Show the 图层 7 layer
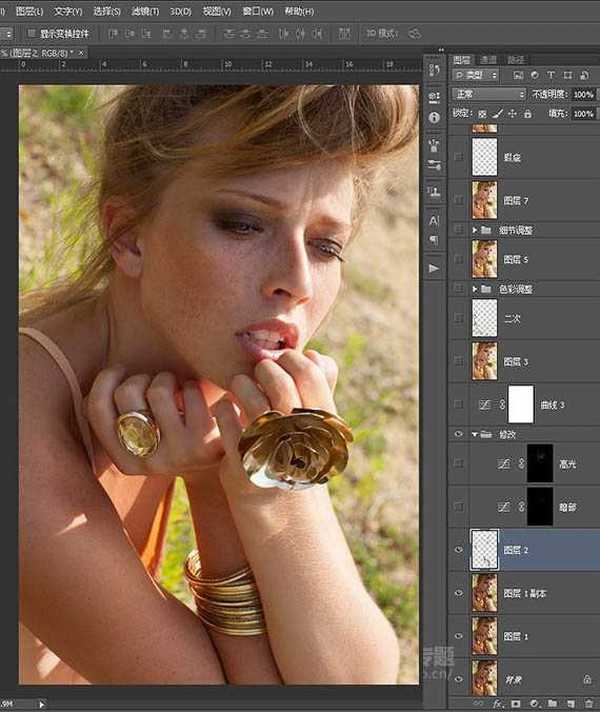The width and height of the screenshot is (600, 712). tap(459, 201)
